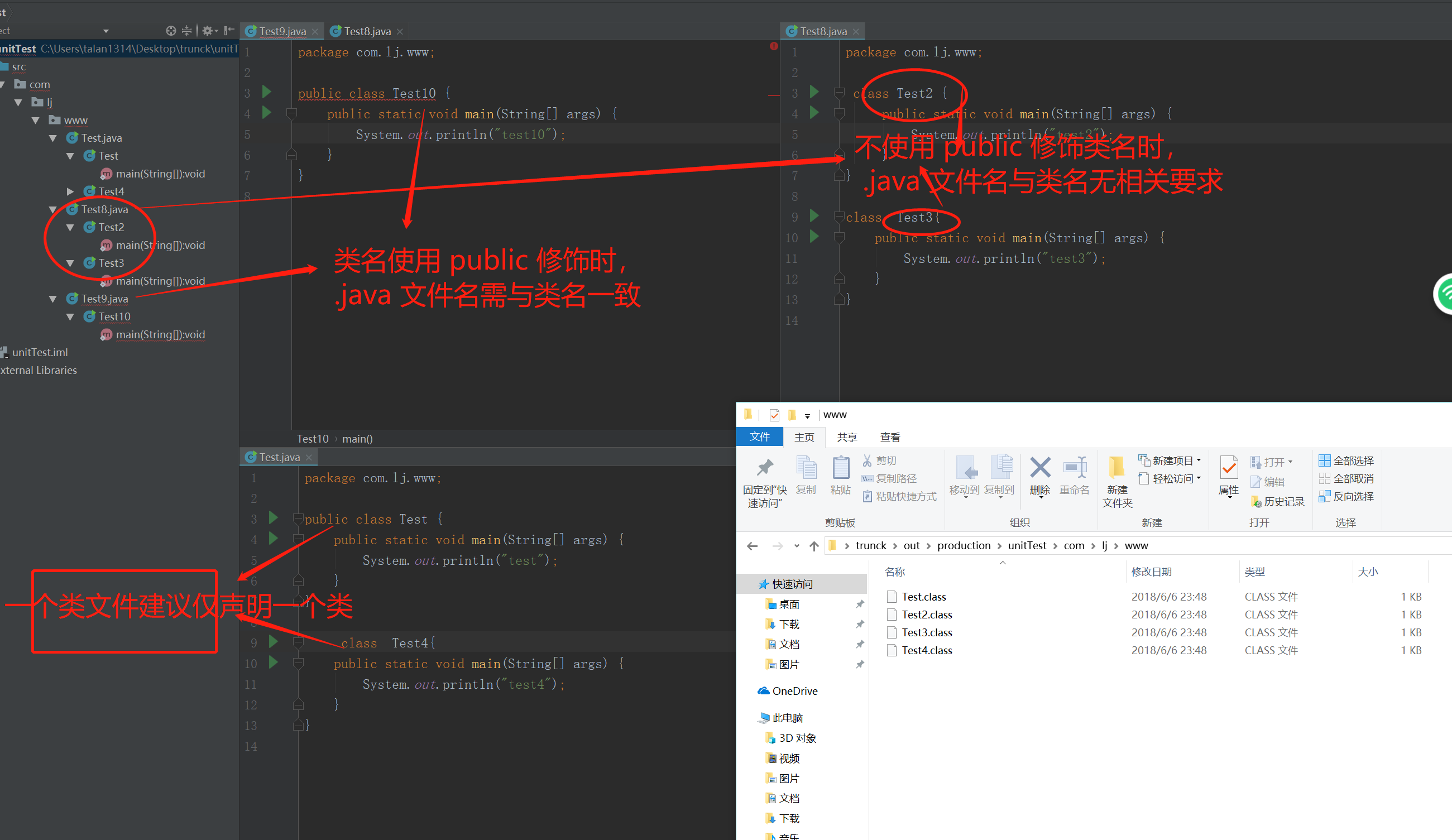
Task: Click Edit button in Explorer ribbon
Action: 1267,482
